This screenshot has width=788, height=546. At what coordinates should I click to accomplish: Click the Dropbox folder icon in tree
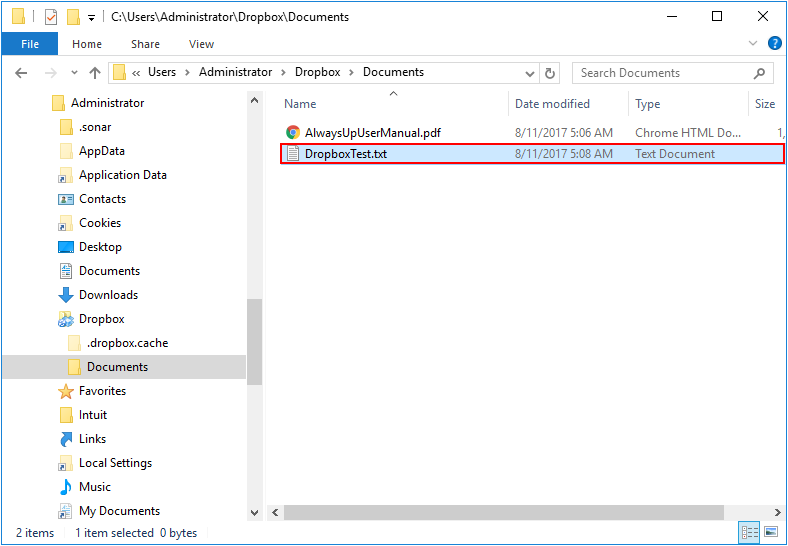[66, 319]
